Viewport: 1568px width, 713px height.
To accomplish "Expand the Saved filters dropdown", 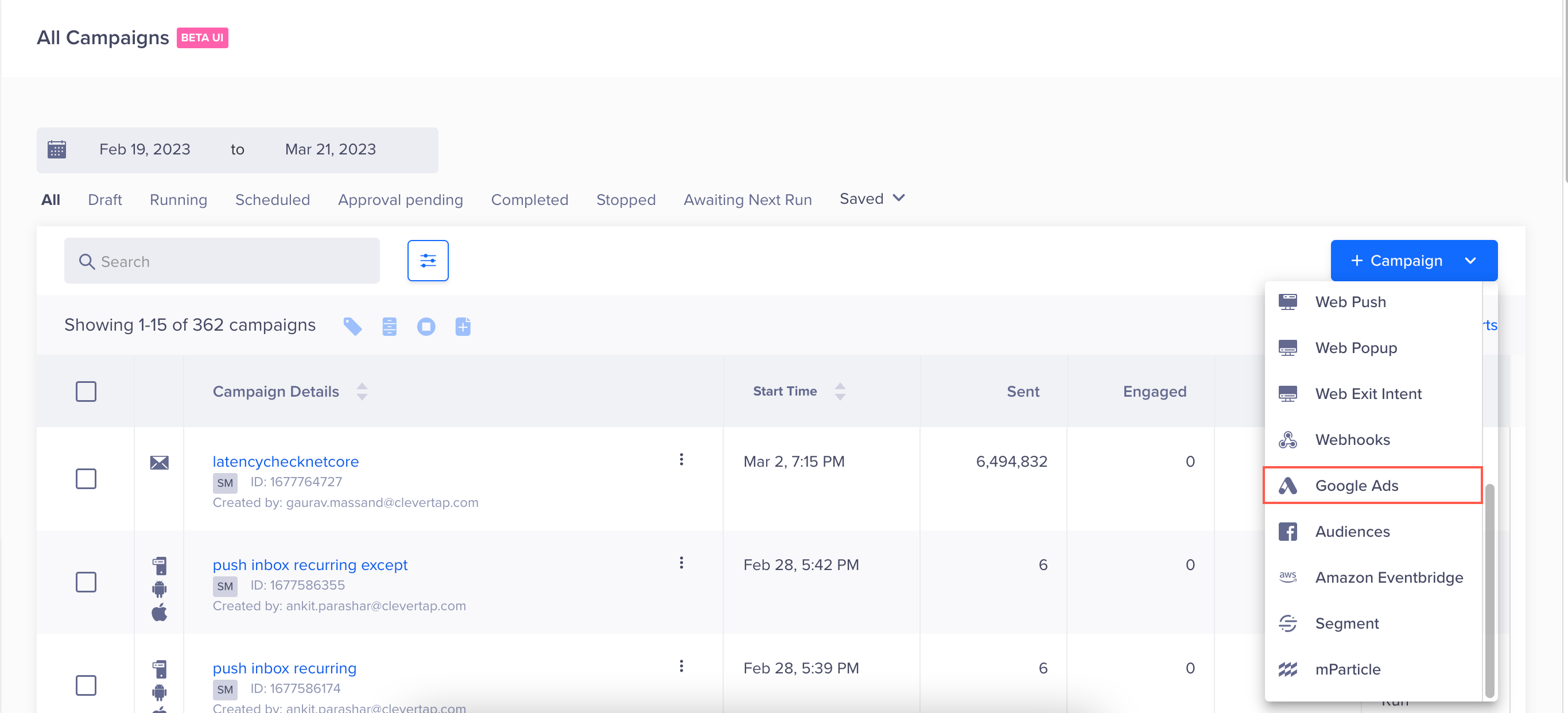I will 872,199.
